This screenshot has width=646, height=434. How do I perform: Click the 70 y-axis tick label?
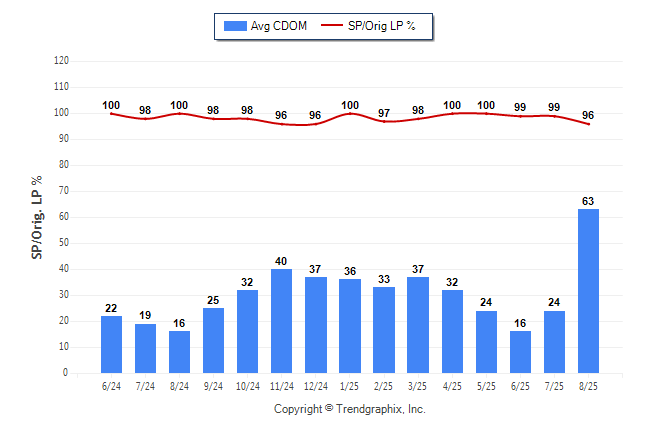pyautogui.click(x=64, y=190)
